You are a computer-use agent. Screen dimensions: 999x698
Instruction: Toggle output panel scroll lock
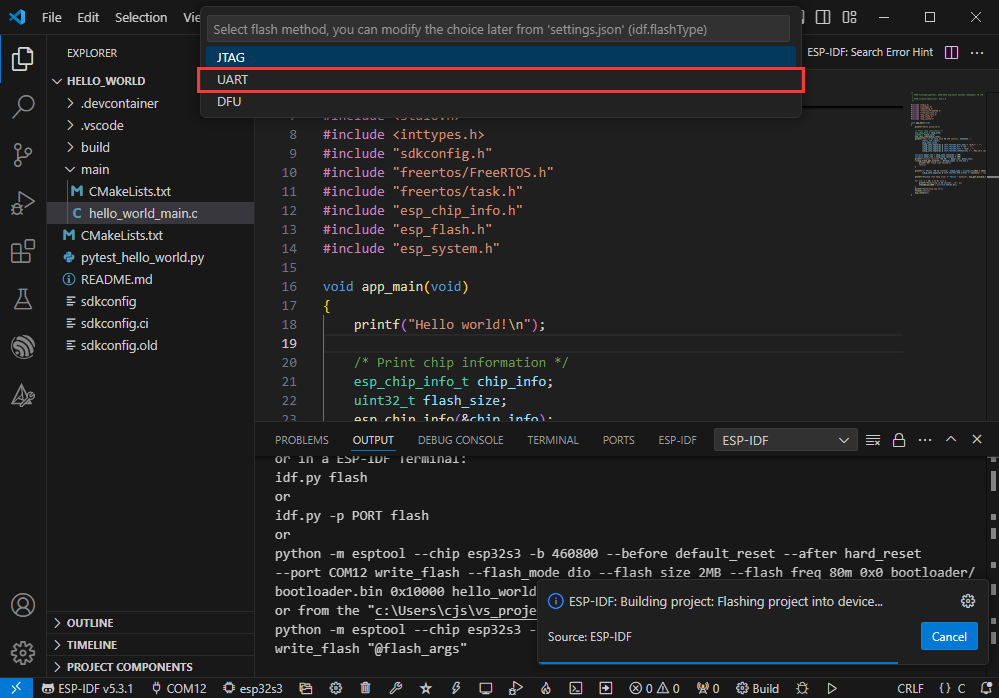(899, 440)
